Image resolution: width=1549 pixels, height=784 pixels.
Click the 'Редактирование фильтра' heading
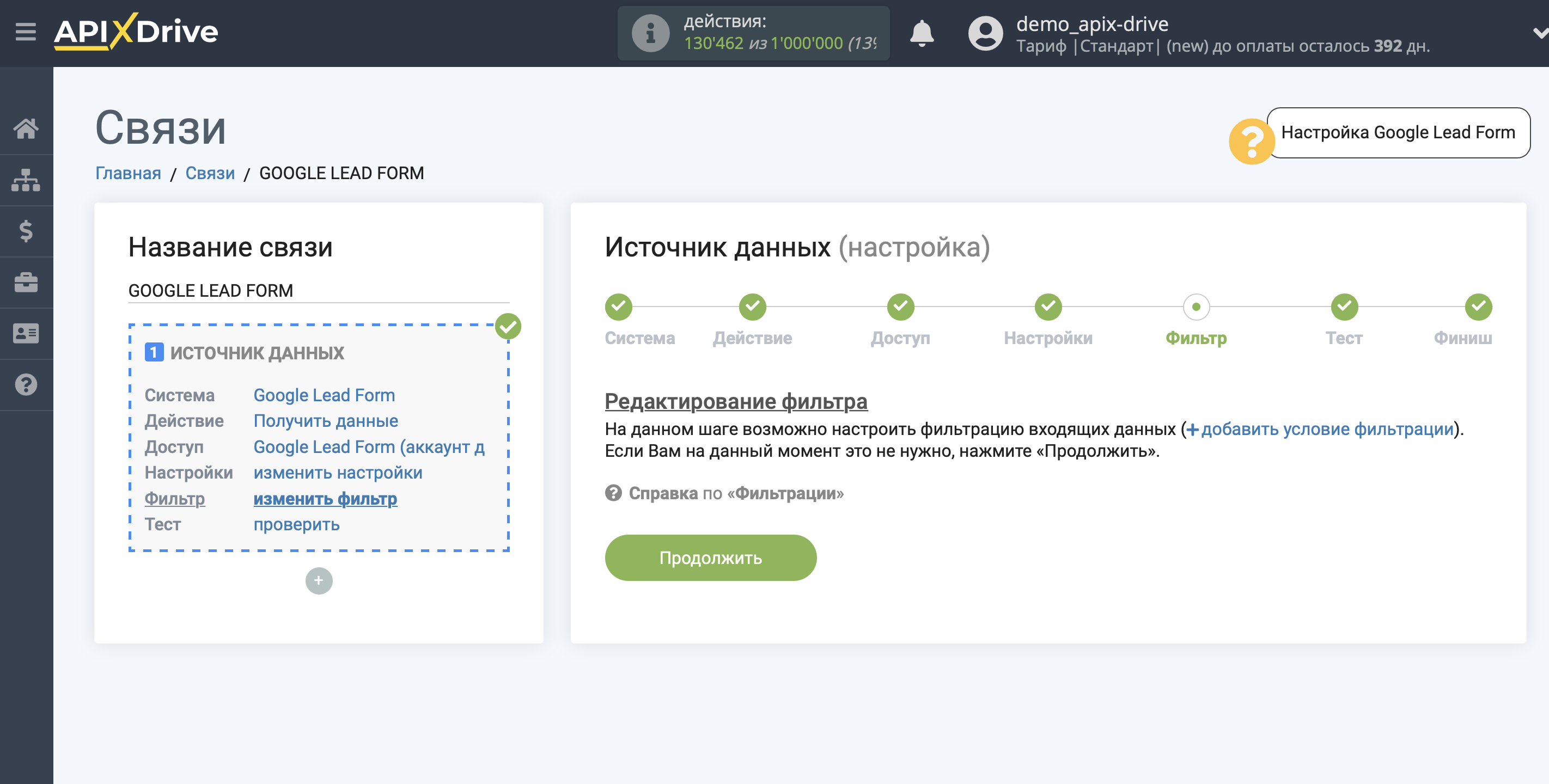(x=736, y=401)
